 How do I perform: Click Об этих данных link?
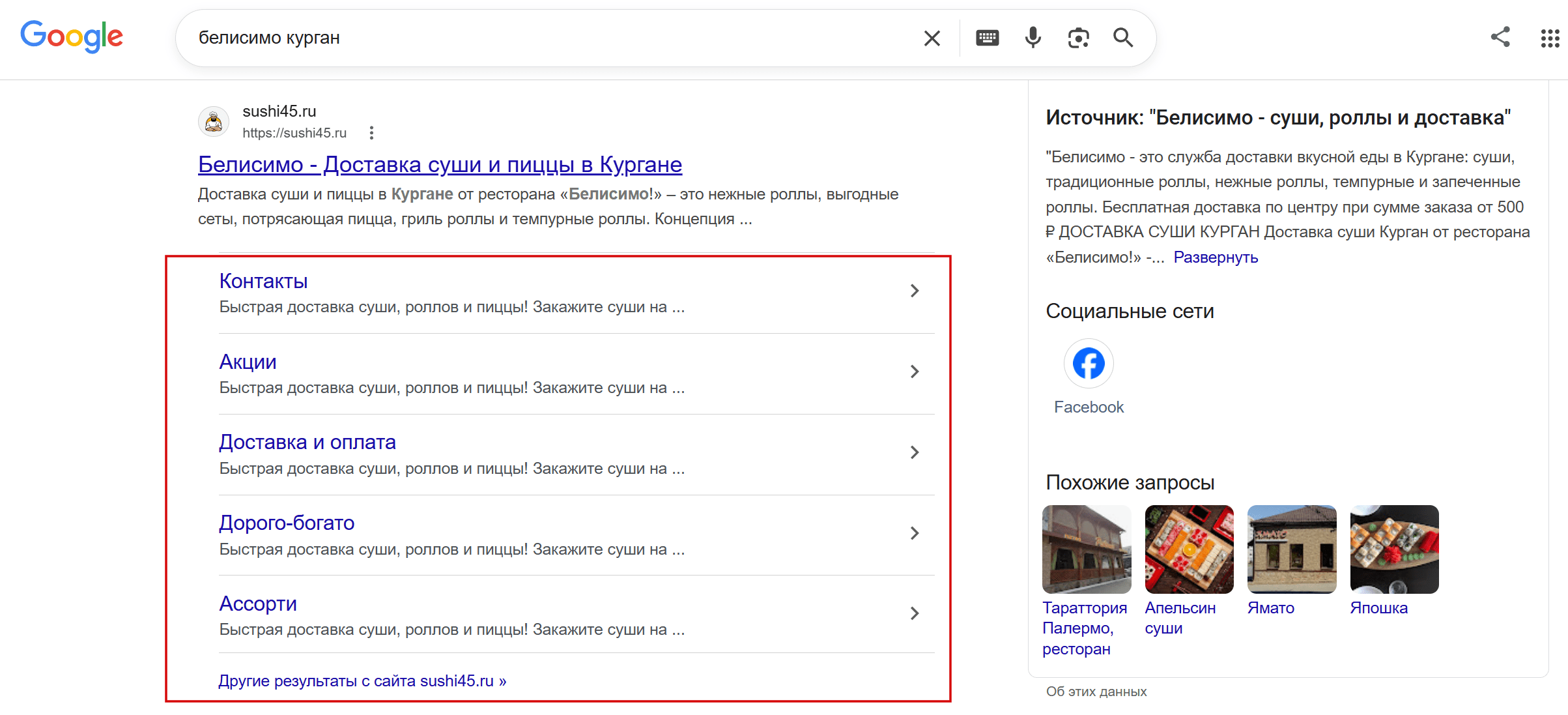1096,692
